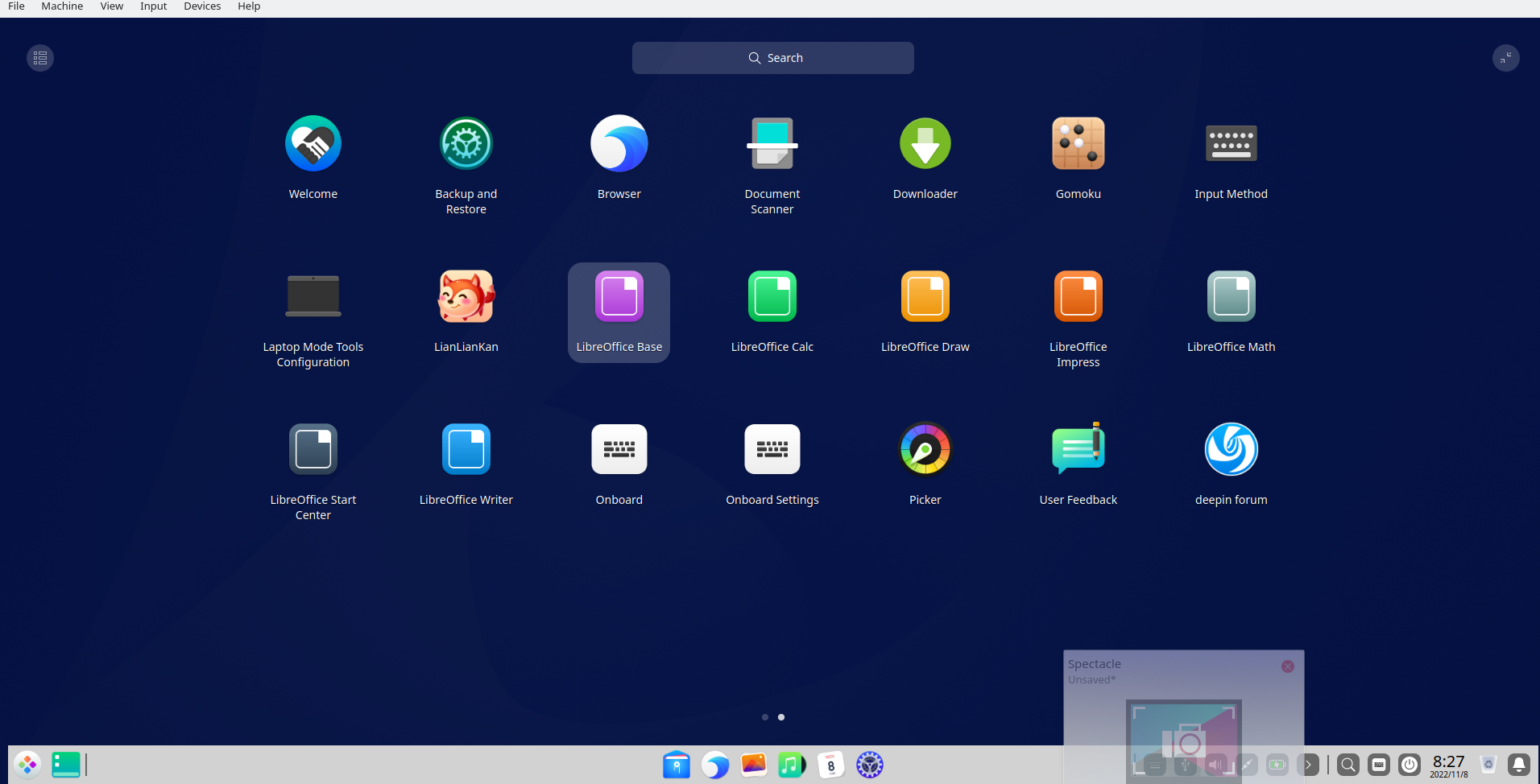
Task: Launch the Picker color tool
Action: click(925, 449)
